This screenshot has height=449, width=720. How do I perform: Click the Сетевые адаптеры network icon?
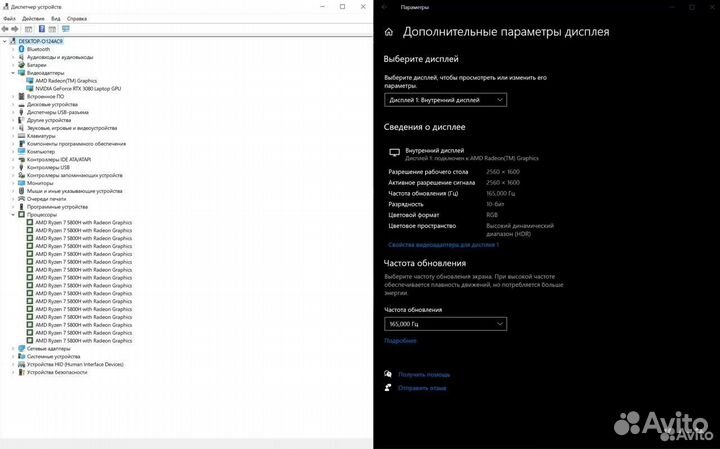coord(21,348)
